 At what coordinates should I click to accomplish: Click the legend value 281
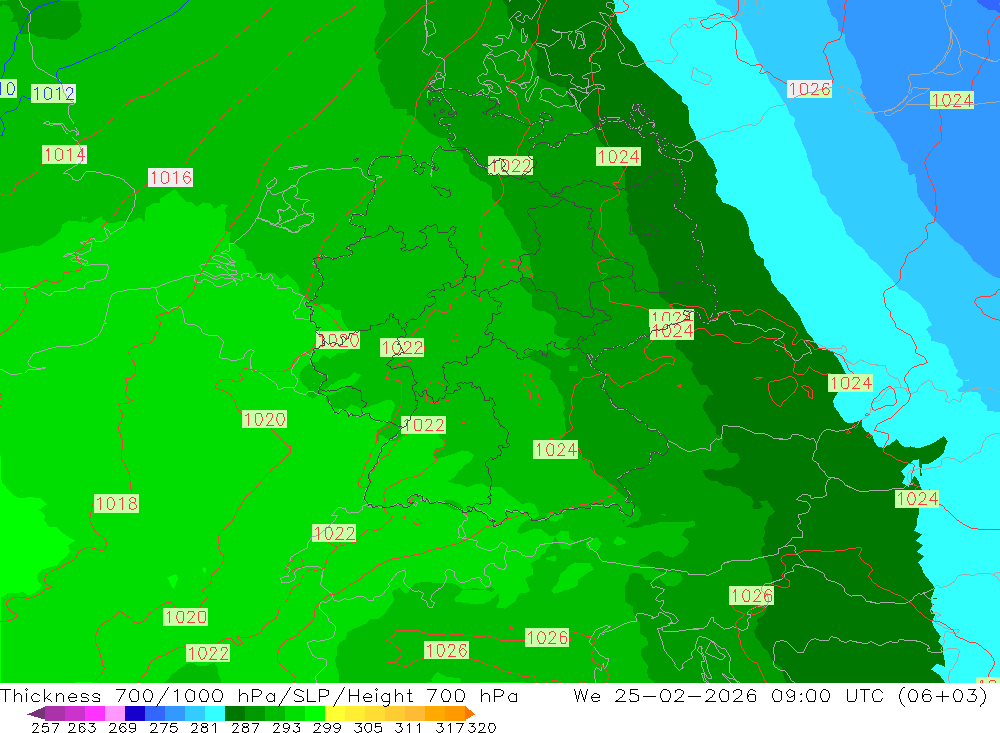(204, 727)
